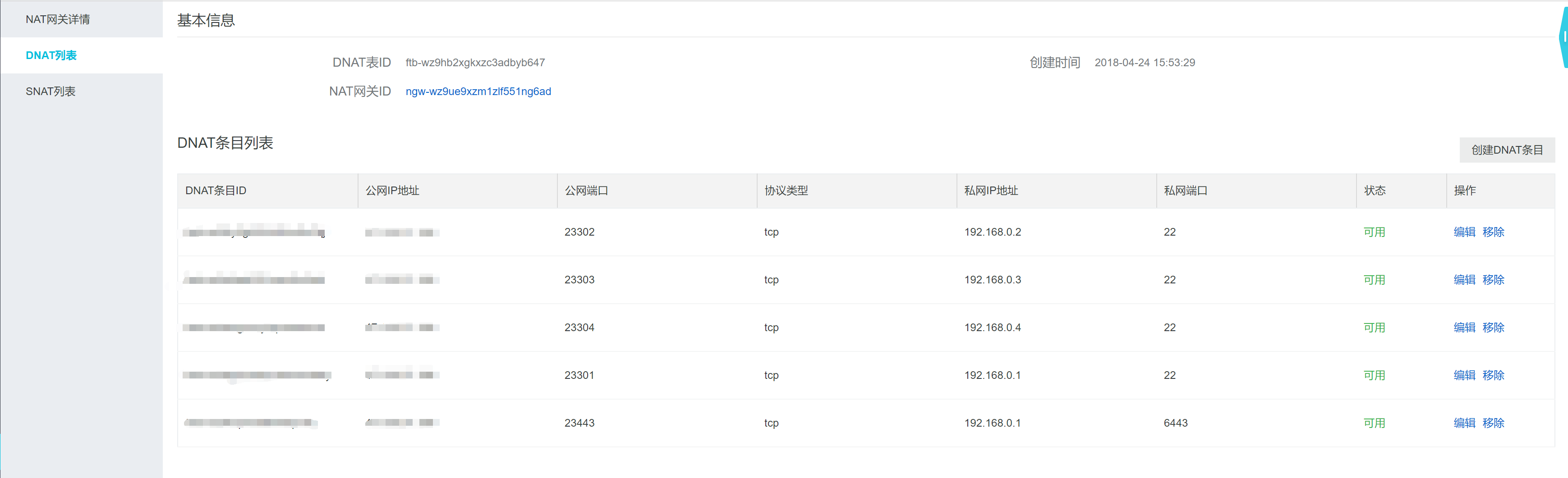The image size is (1568, 478).
Task: Edit the entry with public port 23302
Action: [1464, 232]
